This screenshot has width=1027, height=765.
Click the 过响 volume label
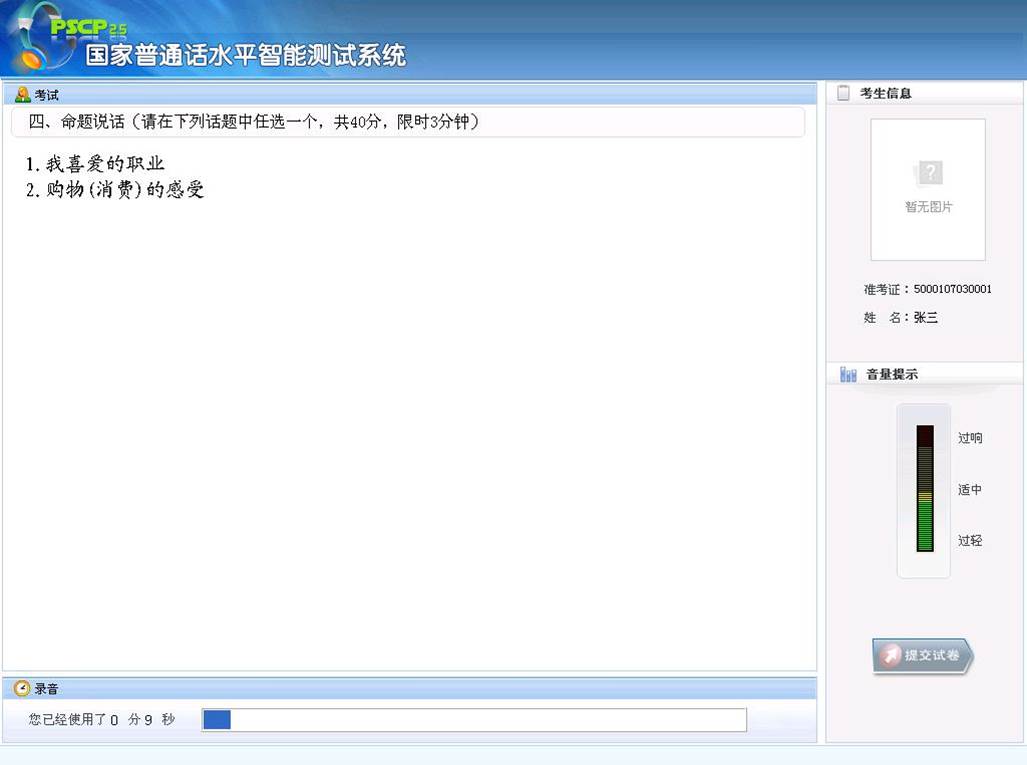969,437
